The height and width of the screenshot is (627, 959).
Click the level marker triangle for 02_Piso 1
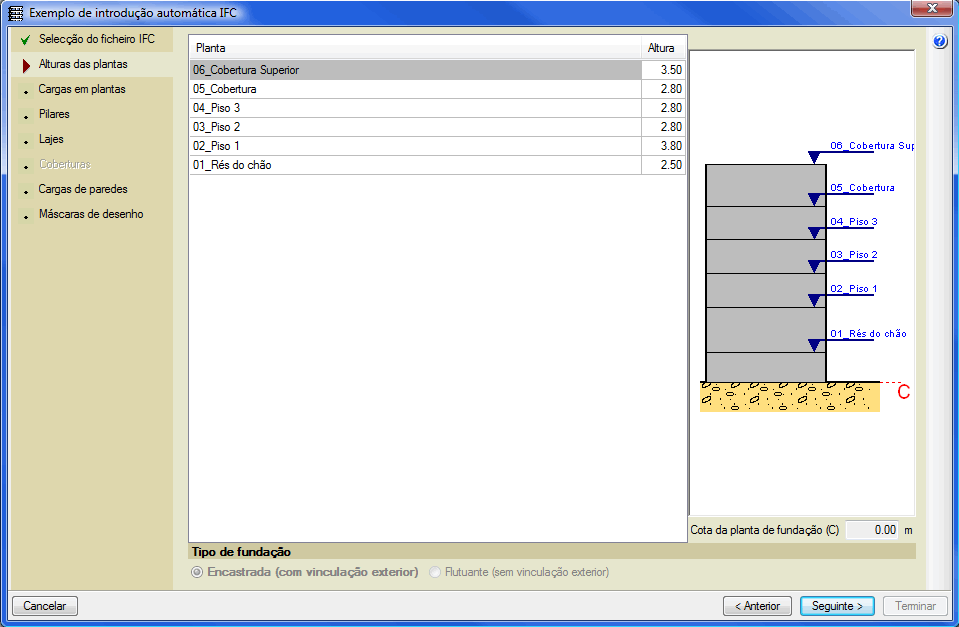pos(814,300)
